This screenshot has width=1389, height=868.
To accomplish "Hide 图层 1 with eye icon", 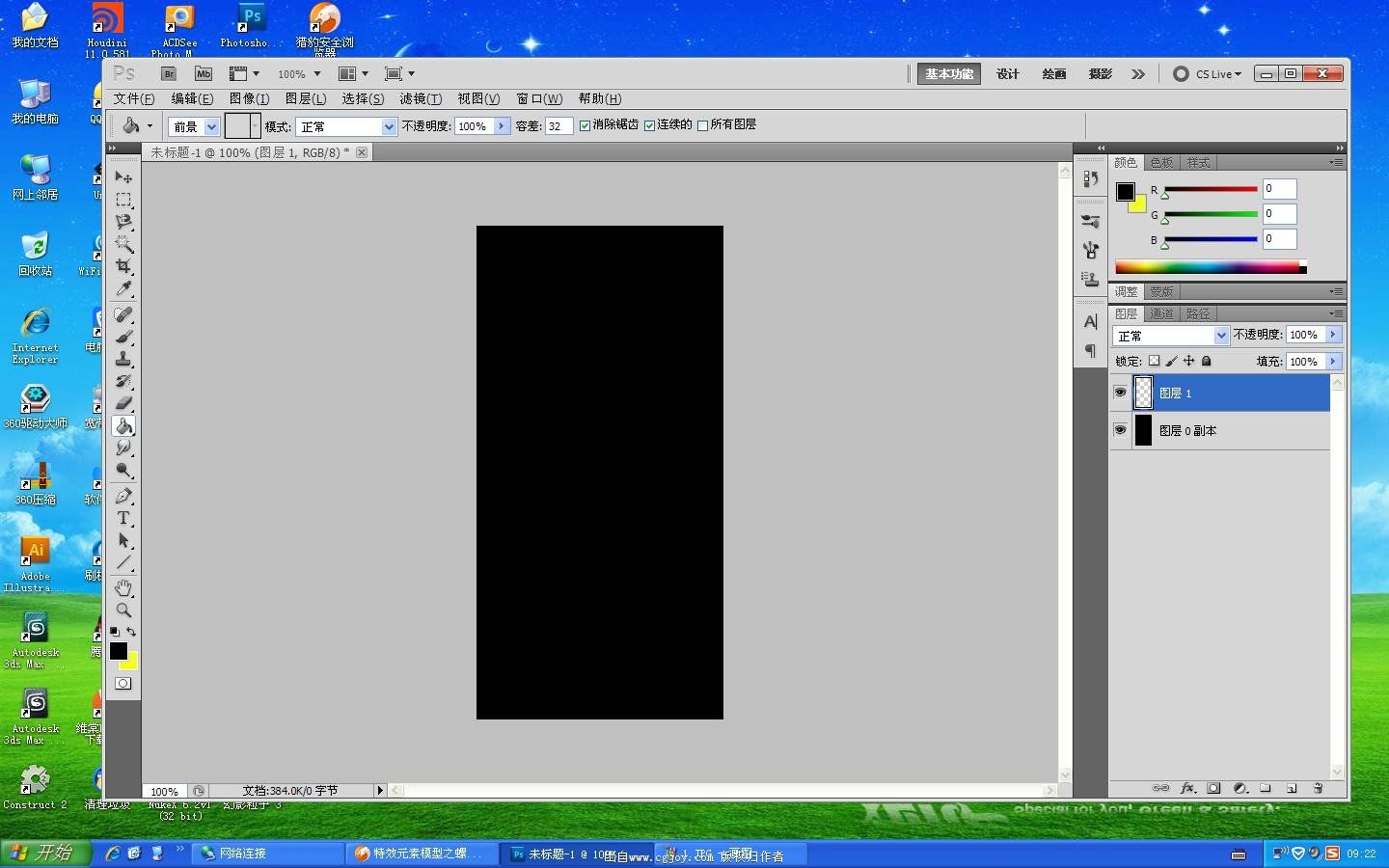I will [x=1120, y=393].
